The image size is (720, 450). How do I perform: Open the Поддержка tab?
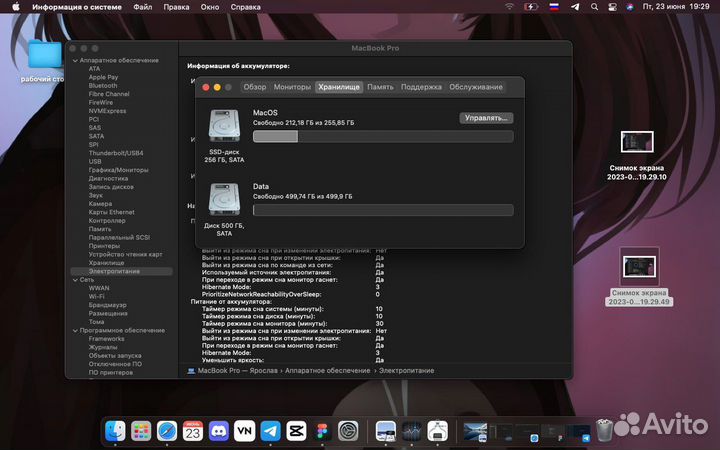point(421,87)
